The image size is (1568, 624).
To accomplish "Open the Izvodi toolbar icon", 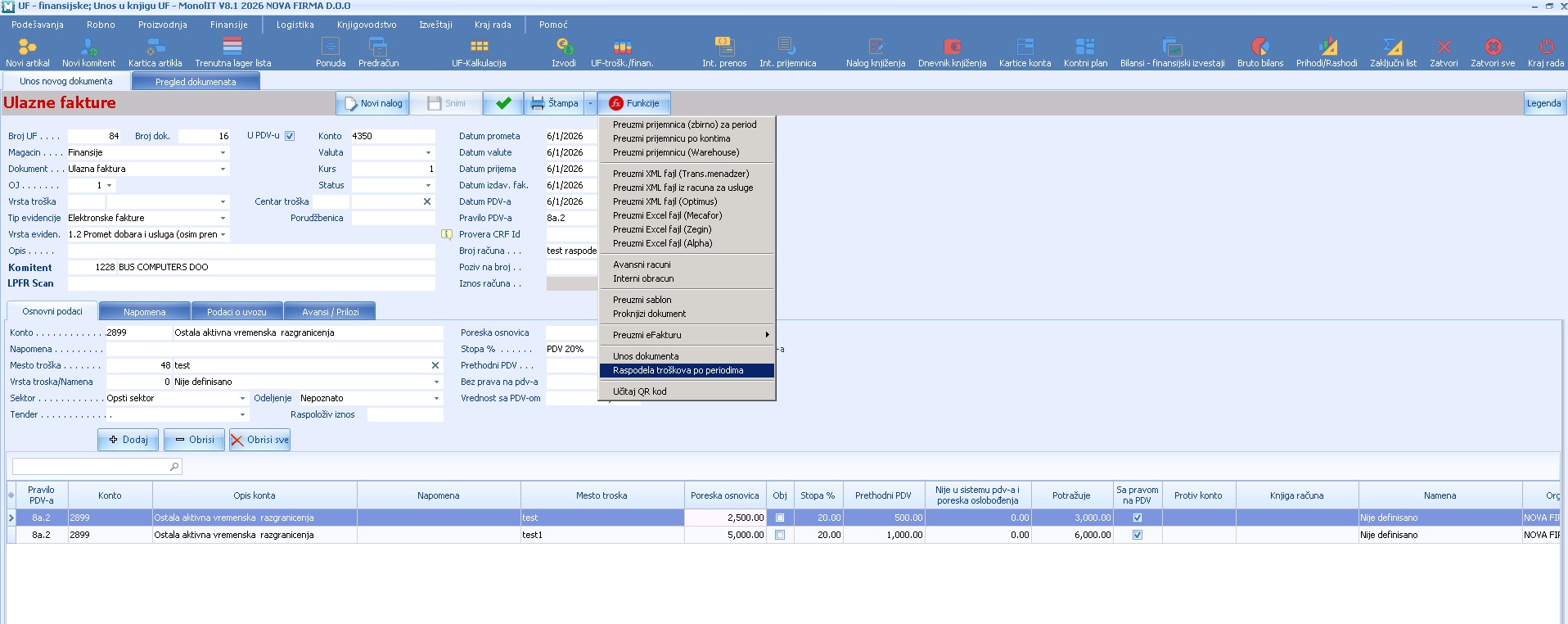I will pos(564,52).
